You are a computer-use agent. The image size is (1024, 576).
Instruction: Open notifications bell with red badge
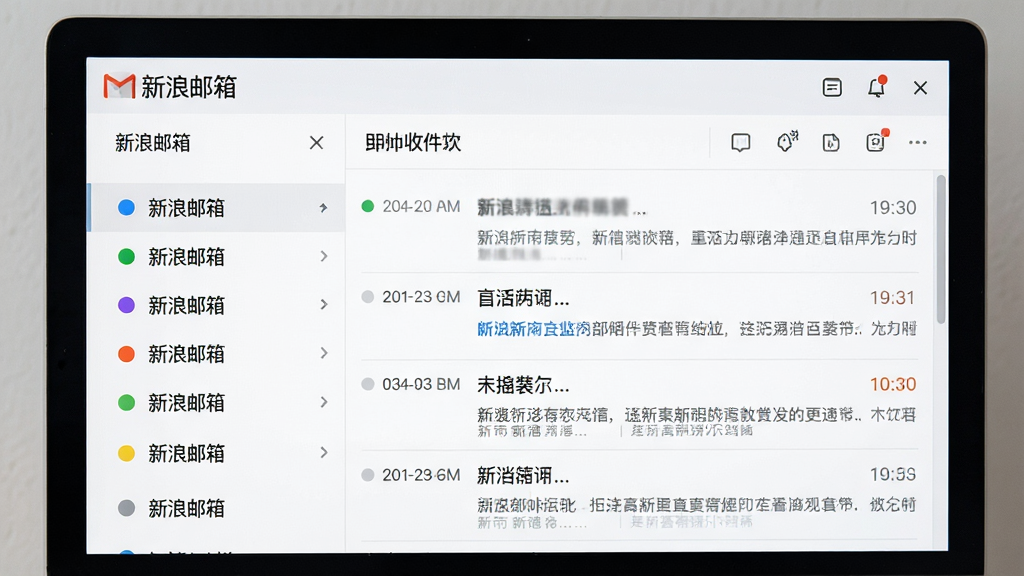click(877, 87)
